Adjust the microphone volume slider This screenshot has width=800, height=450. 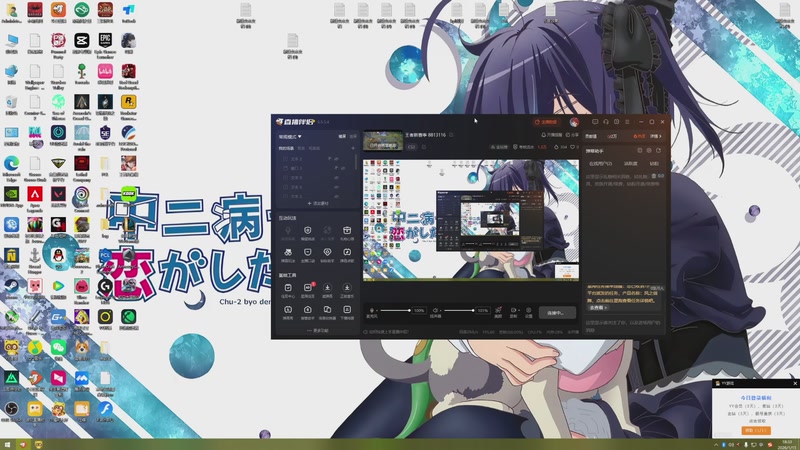point(394,310)
